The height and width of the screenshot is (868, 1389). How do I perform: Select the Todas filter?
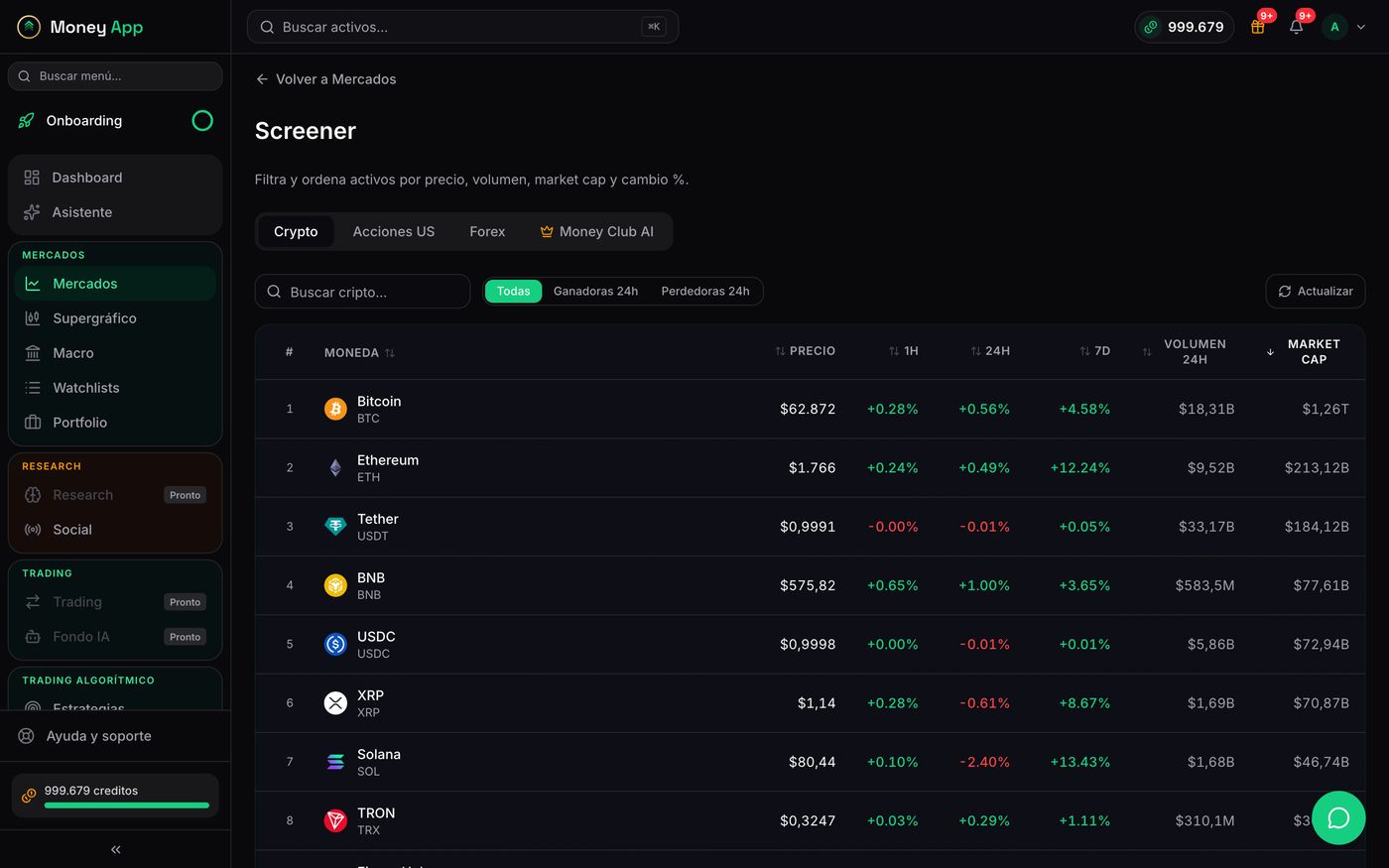(513, 291)
